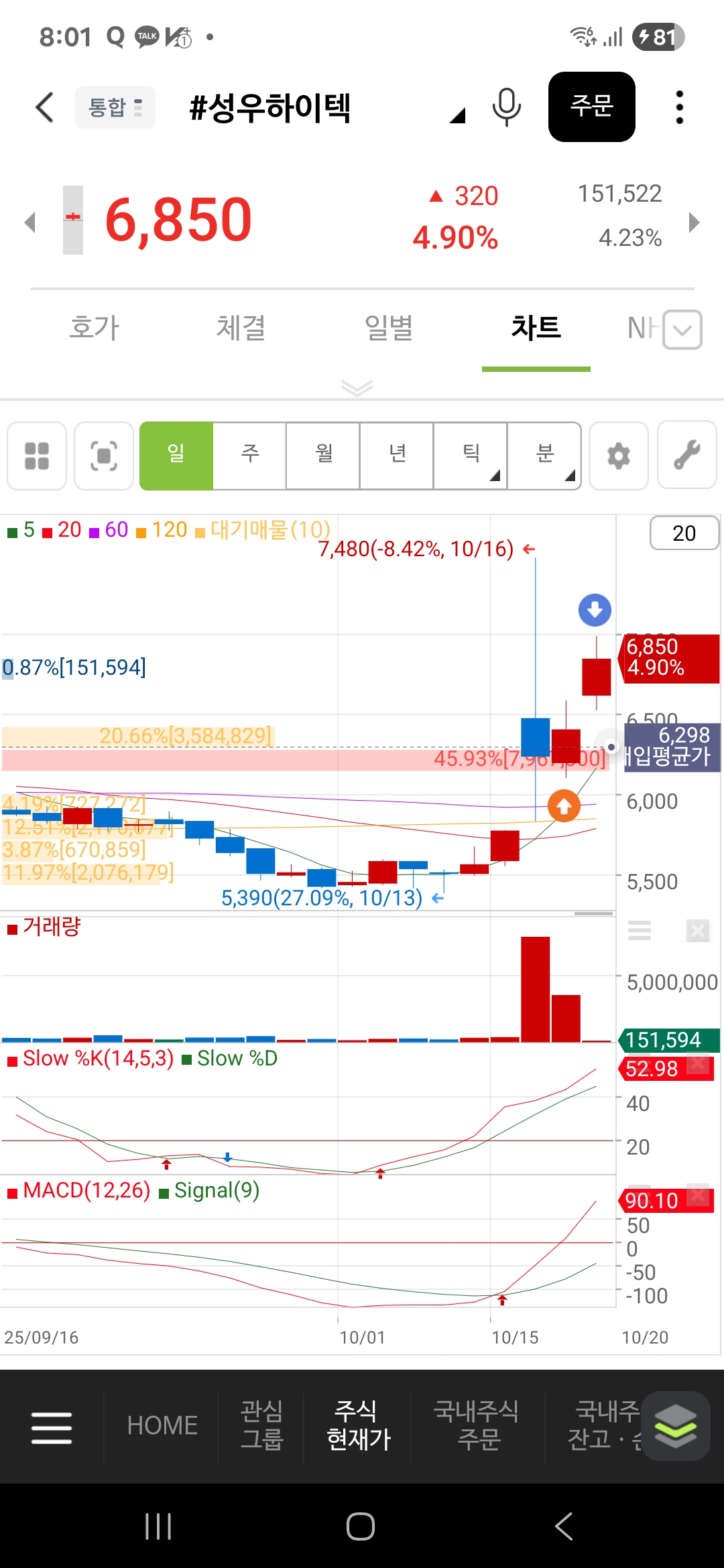Select the daily 일 chart period
This screenshot has width=724, height=1568.
[176, 456]
